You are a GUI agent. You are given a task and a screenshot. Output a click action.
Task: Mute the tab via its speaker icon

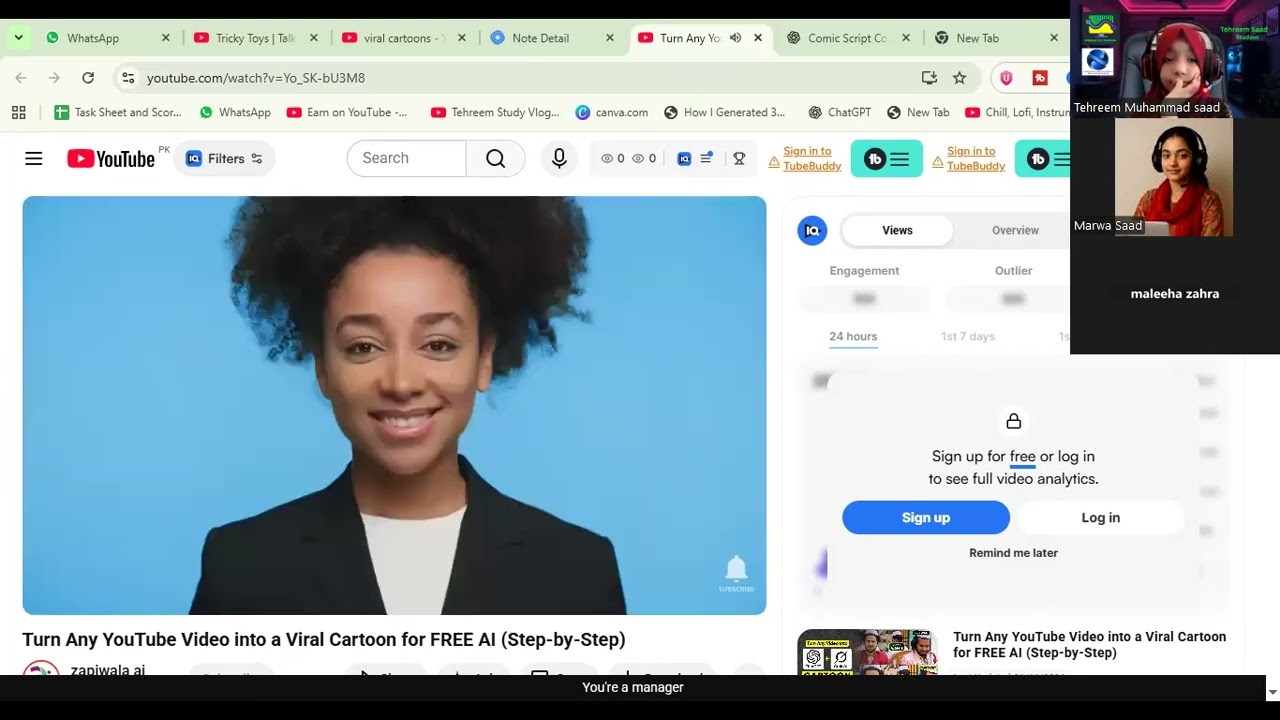click(x=735, y=38)
